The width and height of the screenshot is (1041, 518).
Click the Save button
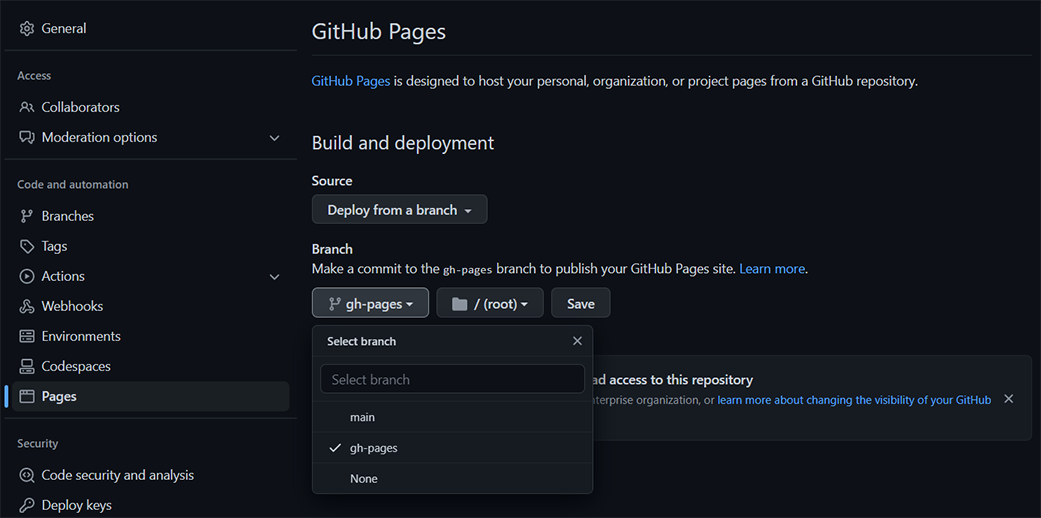point(580,303)
